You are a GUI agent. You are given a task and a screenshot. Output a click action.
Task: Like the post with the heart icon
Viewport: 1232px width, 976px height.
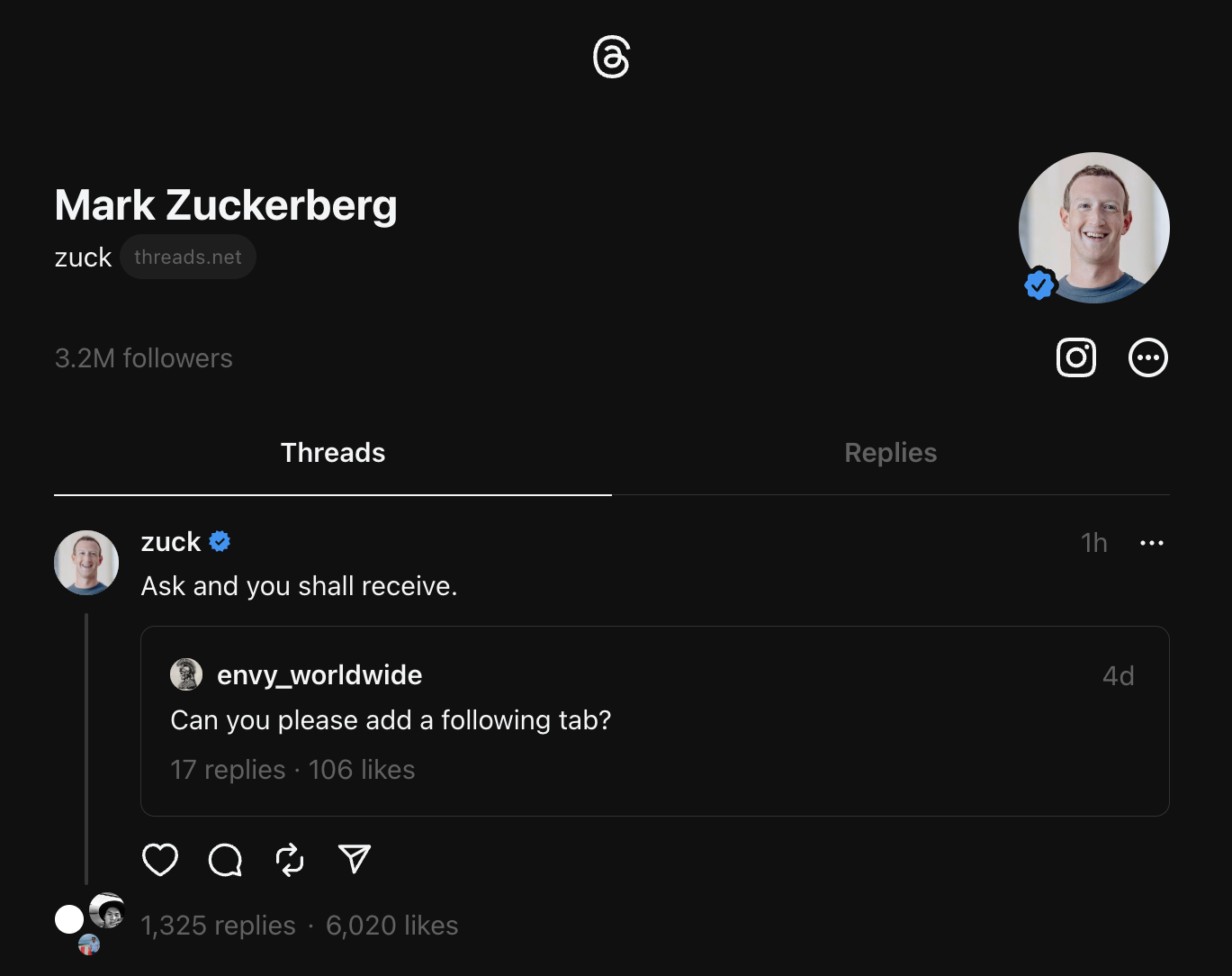pyautogui.click(x=160, y=859)
